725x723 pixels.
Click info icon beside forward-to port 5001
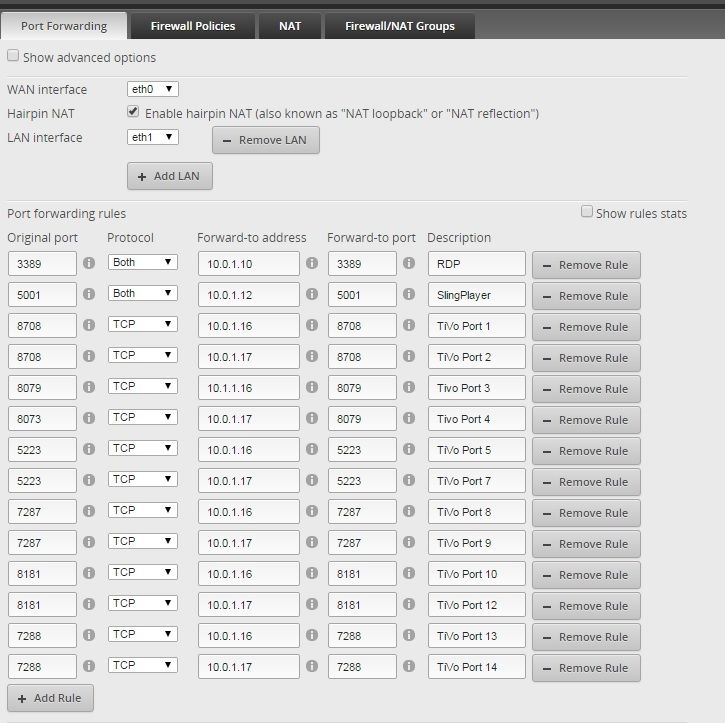[x=409, y=294]
